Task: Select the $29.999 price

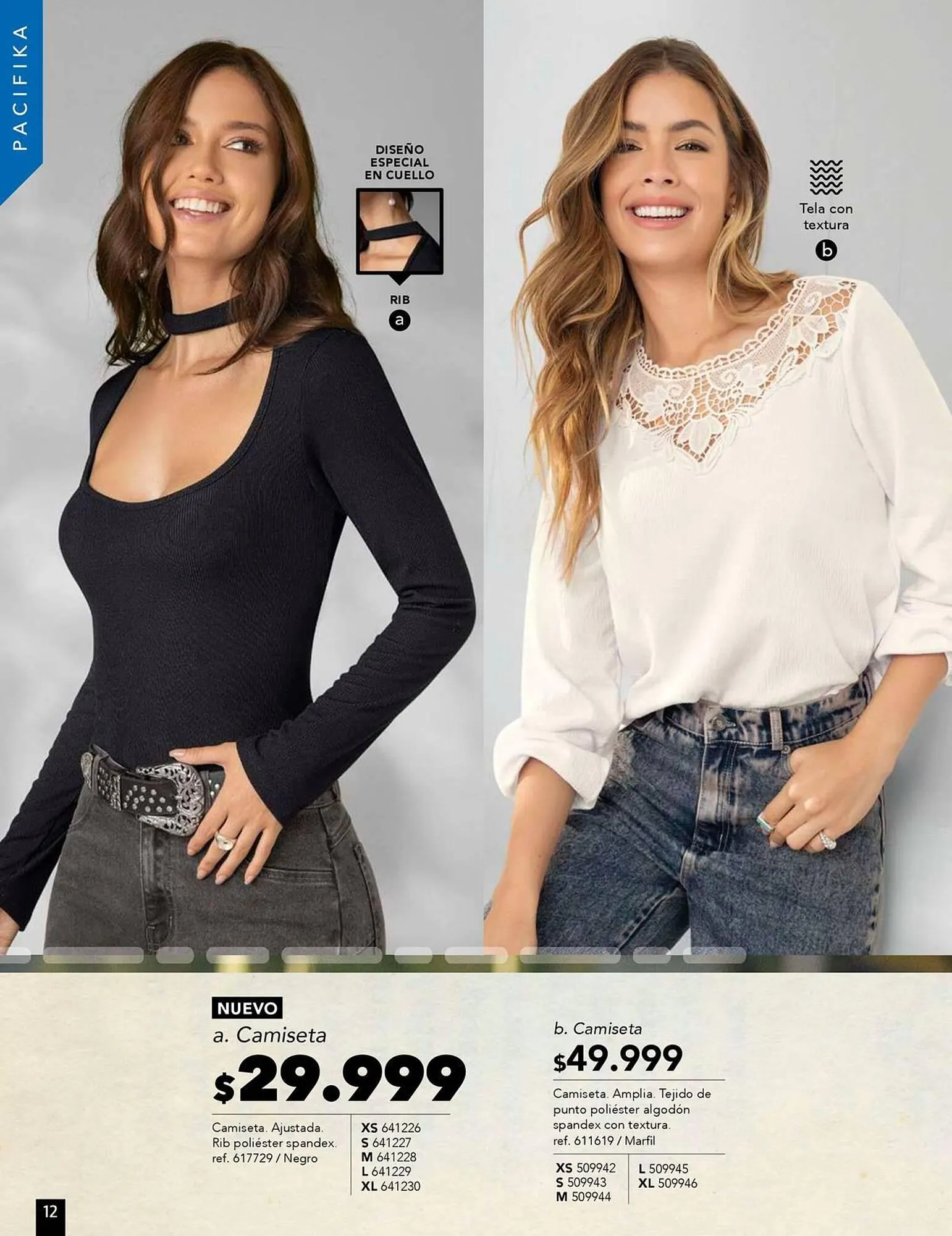Action: (x=339, y=1079)
